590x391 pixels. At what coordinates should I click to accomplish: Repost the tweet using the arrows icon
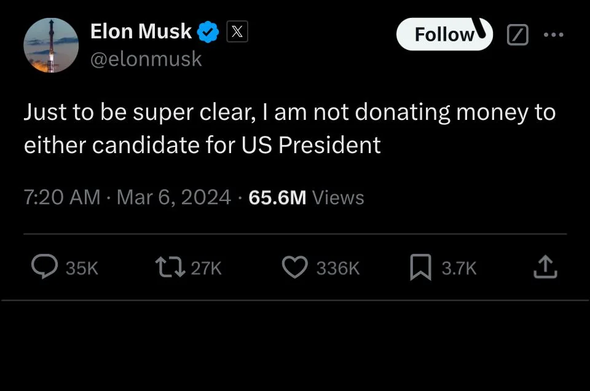[170, 267]
